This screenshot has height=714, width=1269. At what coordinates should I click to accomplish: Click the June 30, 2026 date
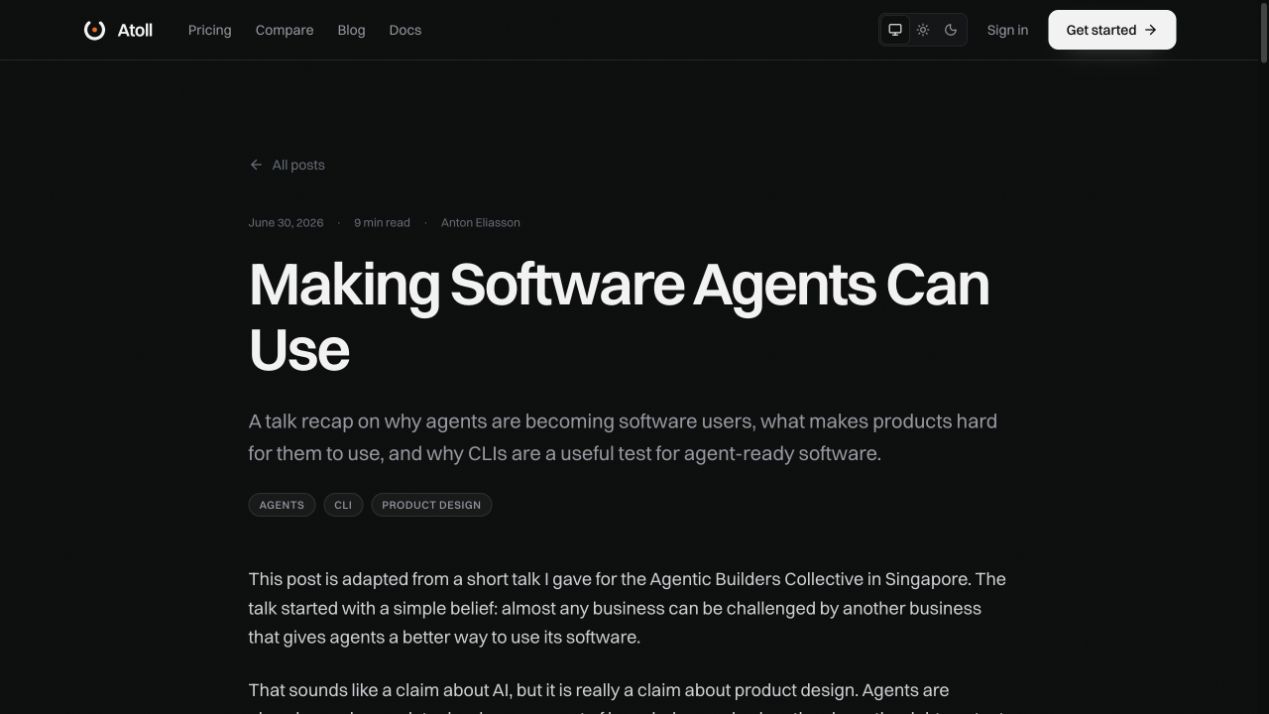tap(286, 223)
